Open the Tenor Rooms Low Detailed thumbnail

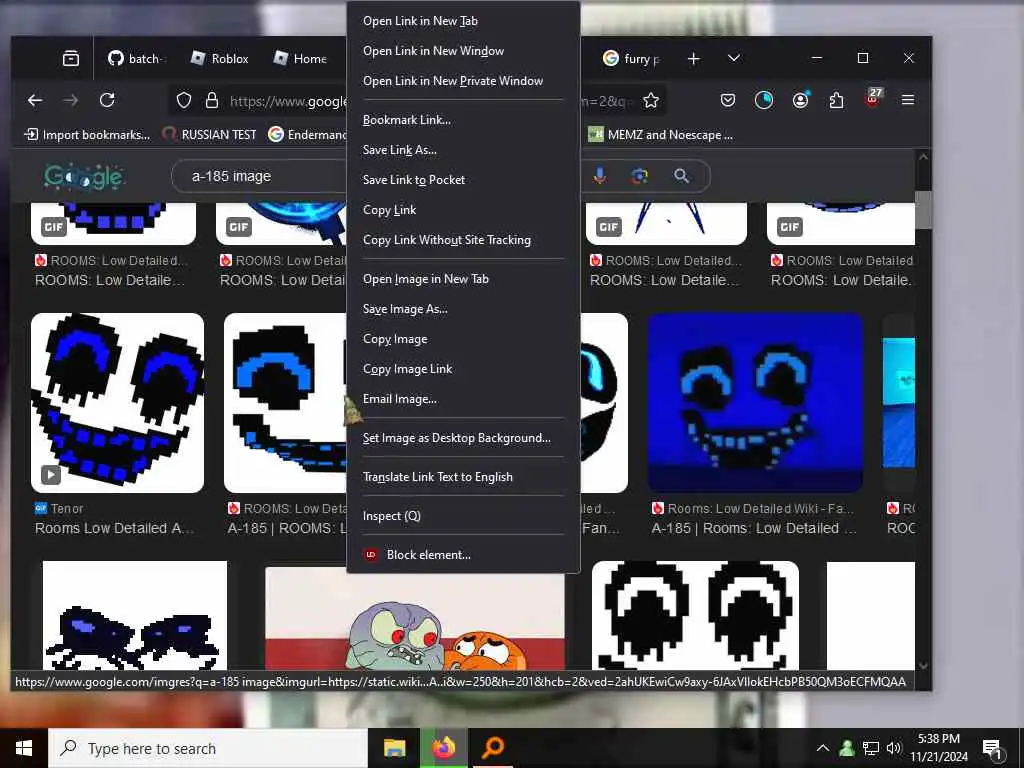click(x=118, y=403)
